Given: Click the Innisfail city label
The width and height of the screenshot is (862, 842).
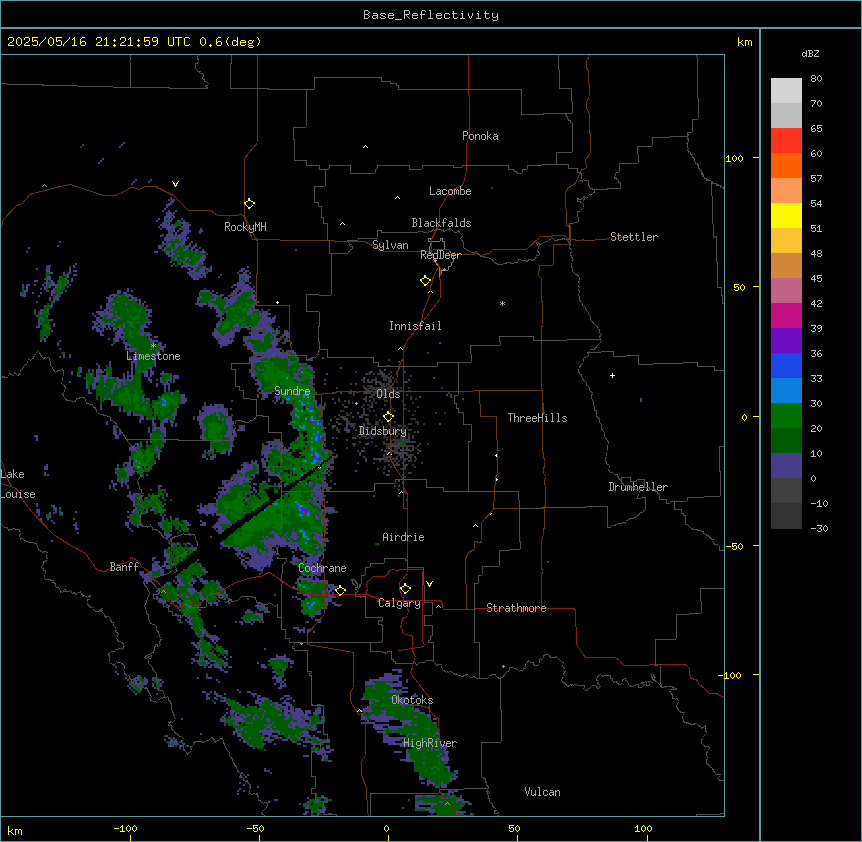Looking at the screenshot, I should pyautogui.click(x=415, y=326).
